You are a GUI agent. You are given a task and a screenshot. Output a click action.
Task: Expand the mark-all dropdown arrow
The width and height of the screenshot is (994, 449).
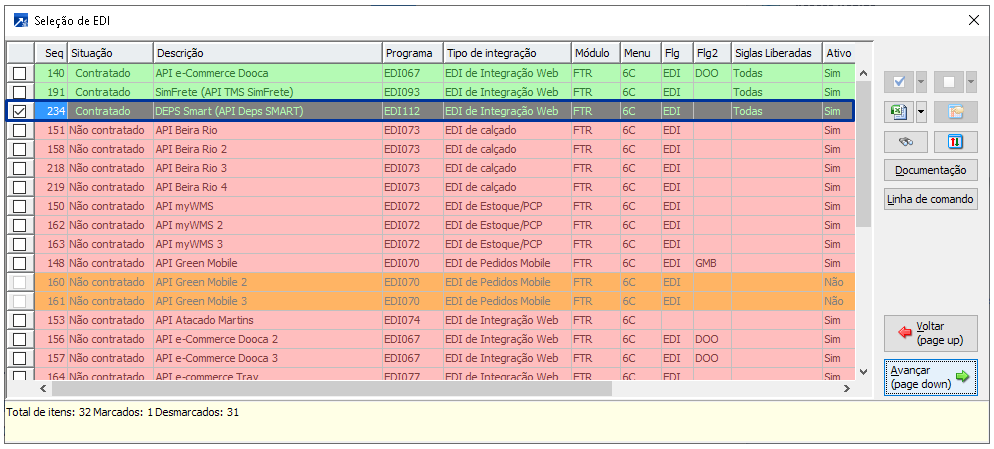click(921, 82)
